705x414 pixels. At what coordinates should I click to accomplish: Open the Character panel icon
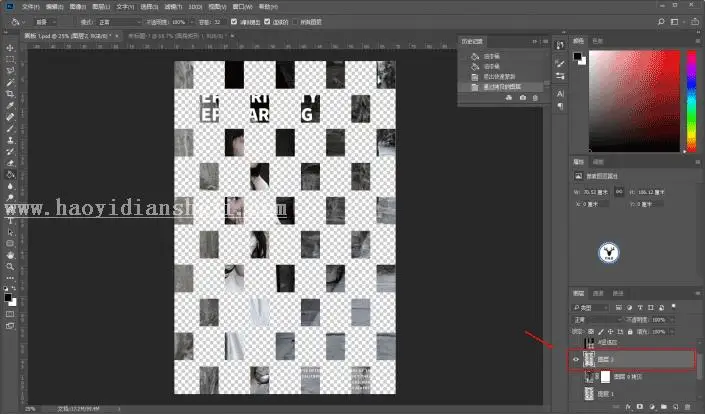coord(560,93)
